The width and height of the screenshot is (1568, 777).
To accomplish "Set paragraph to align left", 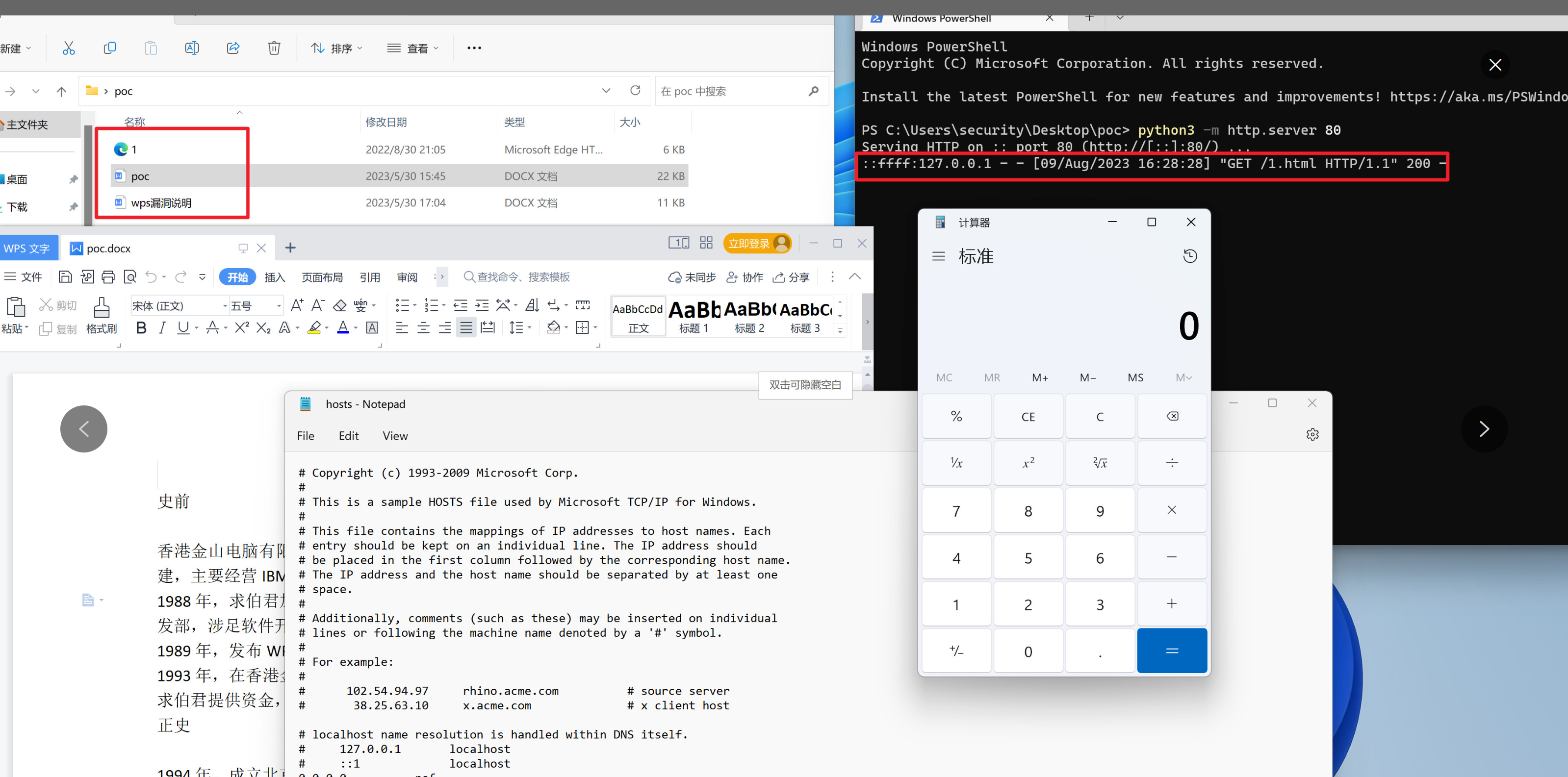I will [402, 328].
